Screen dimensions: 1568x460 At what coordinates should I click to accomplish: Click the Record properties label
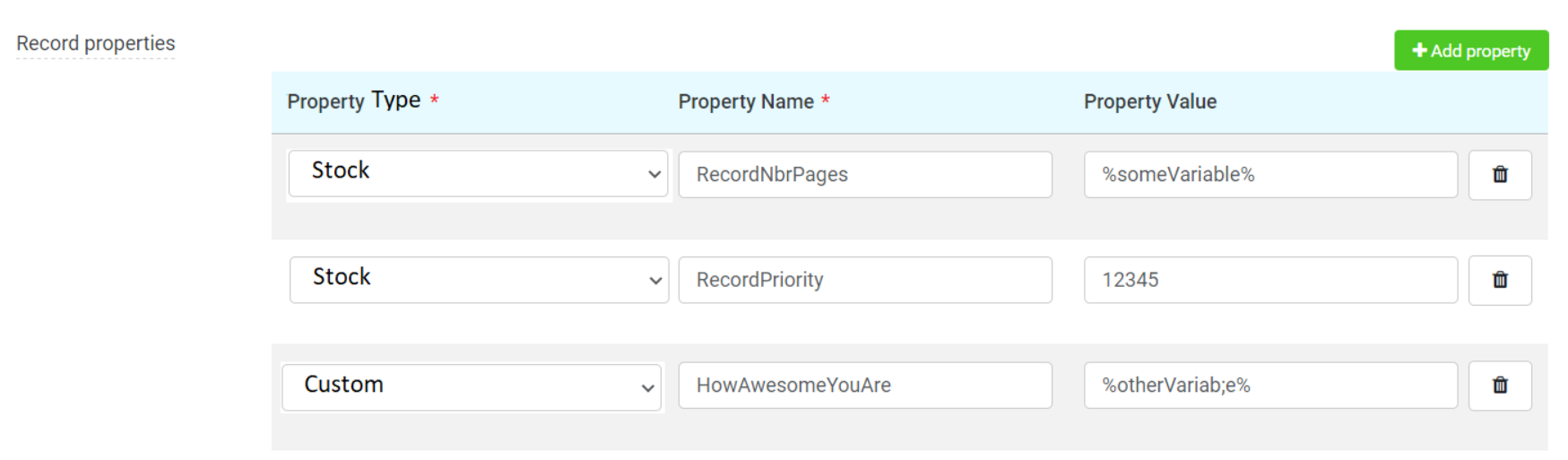point(95,43)
